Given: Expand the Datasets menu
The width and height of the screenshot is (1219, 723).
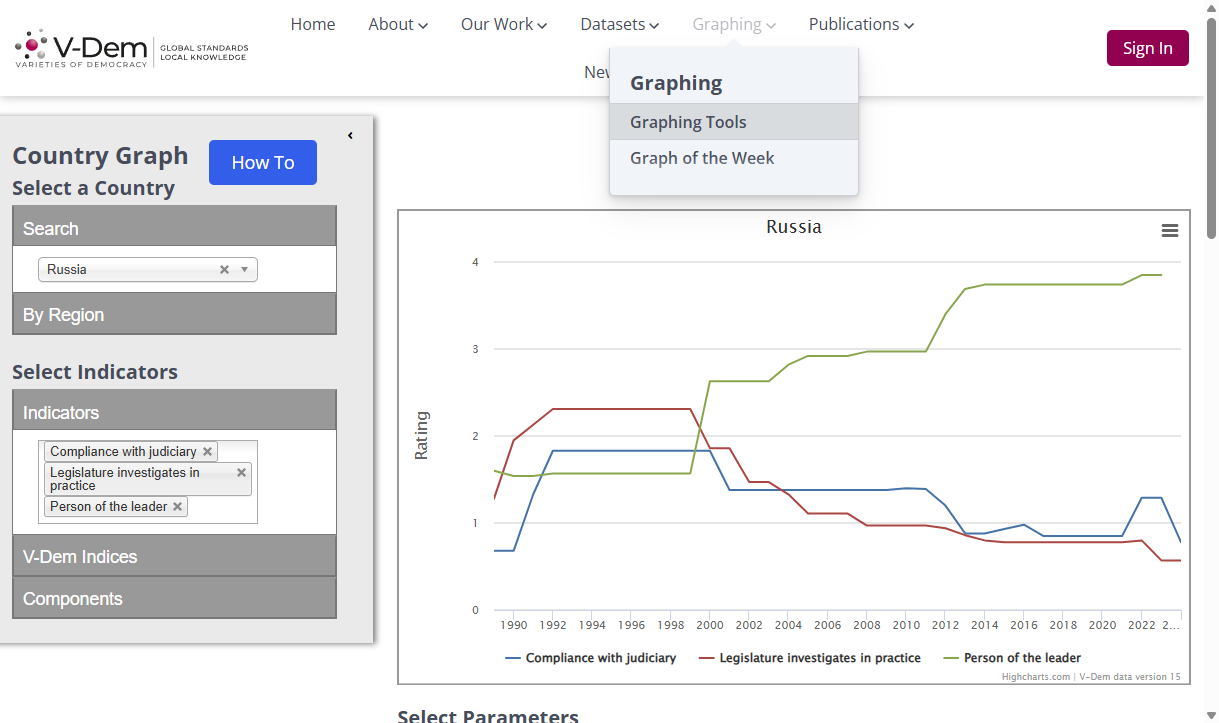Looking at the screenshot, I should pyautogui.click(x=620, y=24).
